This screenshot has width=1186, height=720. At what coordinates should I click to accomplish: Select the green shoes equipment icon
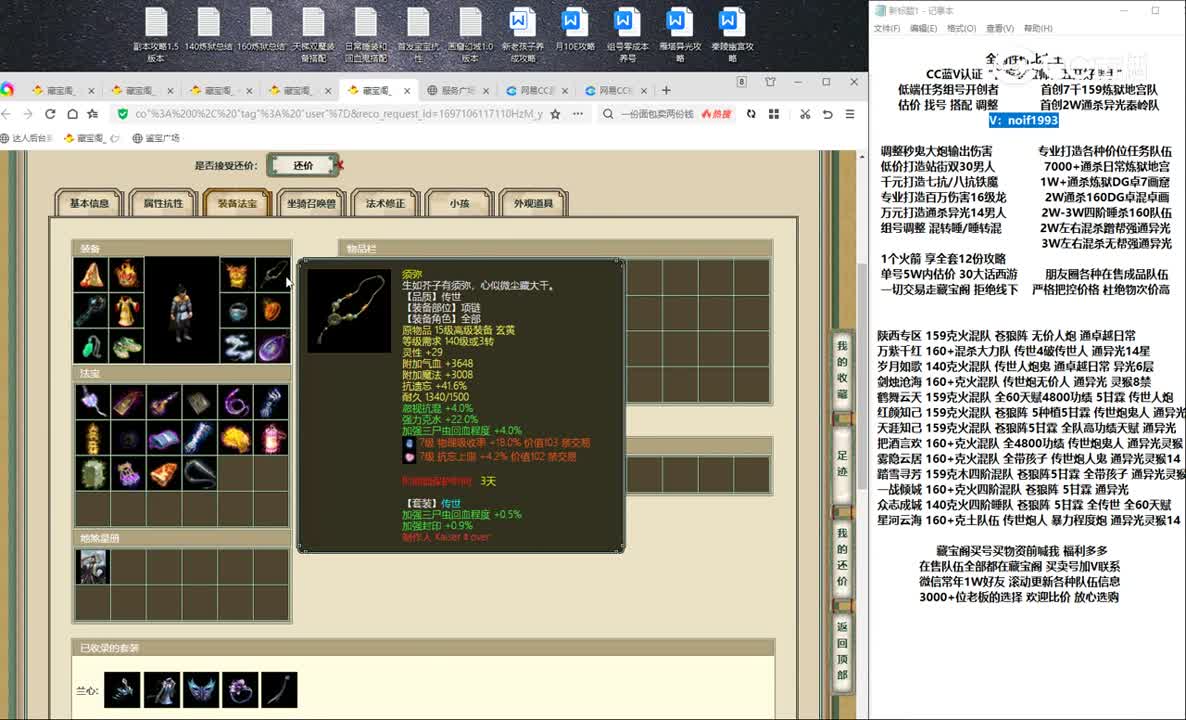pyautogui.click(x=126, y=346)
